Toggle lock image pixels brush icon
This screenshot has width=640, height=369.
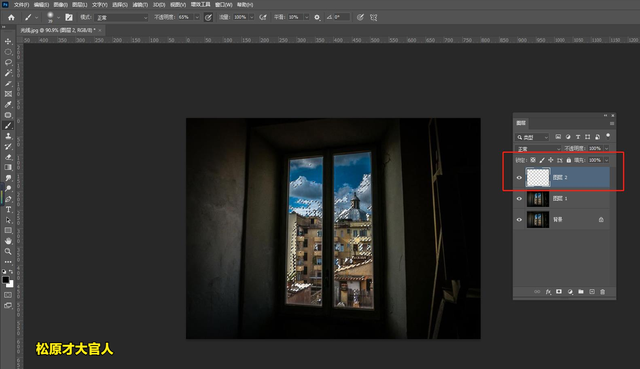click(542, 160)
